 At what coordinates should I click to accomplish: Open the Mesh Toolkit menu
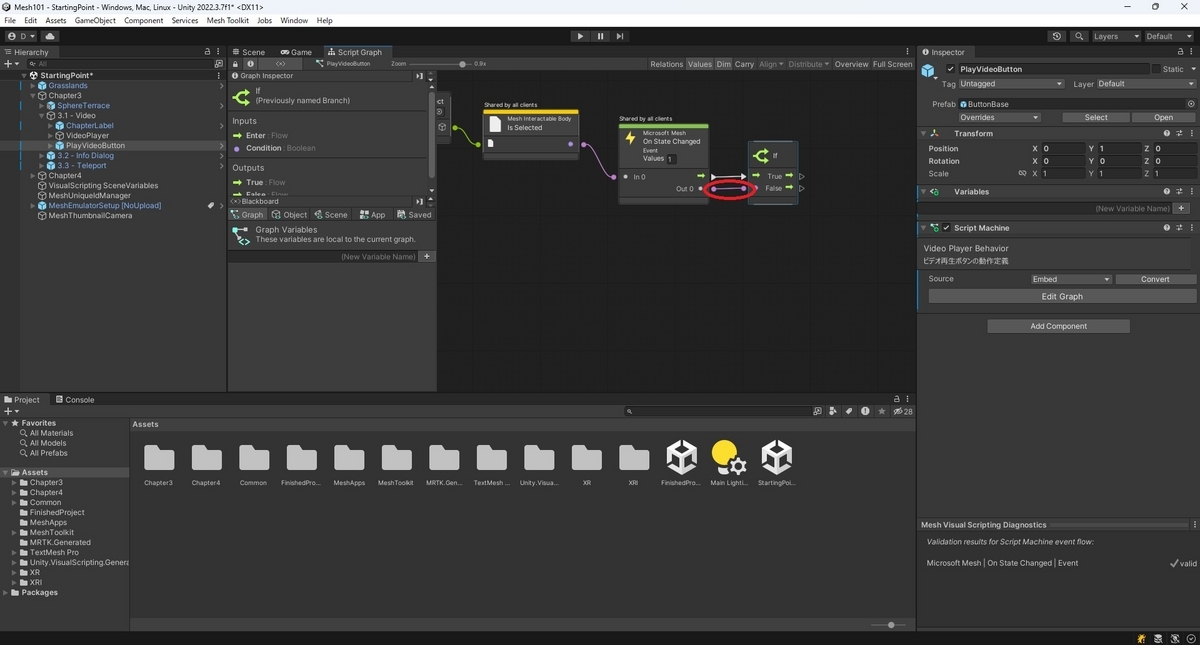click(x=228, y=20)
